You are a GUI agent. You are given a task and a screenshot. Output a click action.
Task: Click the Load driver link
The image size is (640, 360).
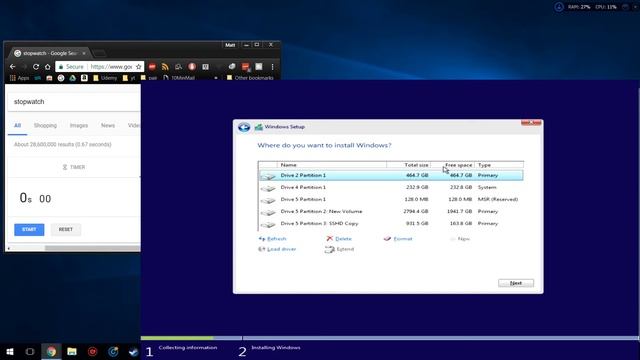click(x=281, y=249)
